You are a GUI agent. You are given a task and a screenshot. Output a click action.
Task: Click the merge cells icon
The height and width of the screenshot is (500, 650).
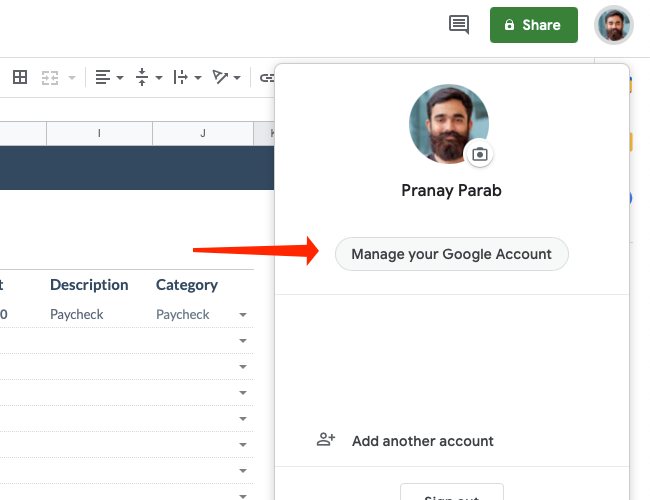click(51, 77)
